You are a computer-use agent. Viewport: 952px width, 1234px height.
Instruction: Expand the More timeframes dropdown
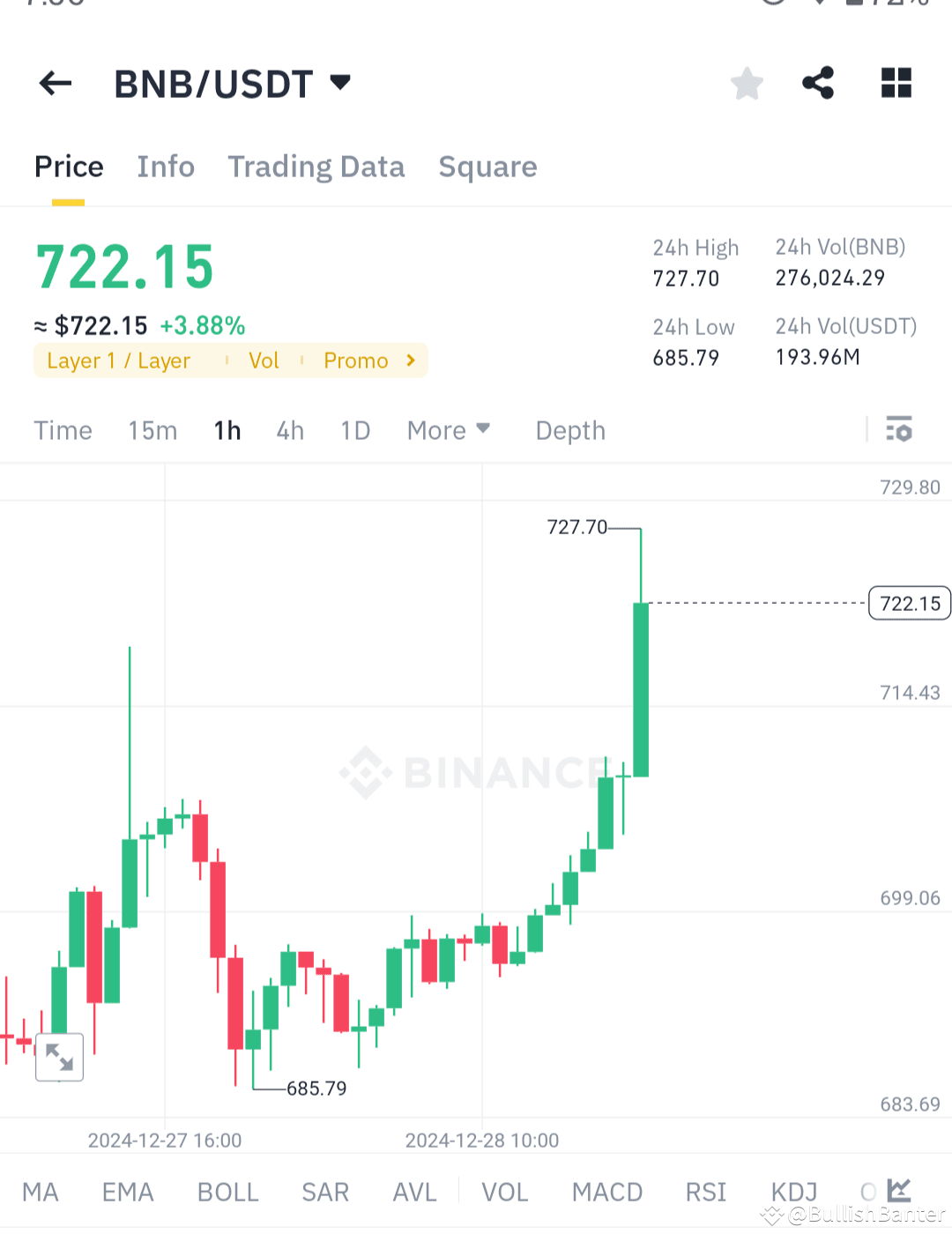[x=448, y=430]
